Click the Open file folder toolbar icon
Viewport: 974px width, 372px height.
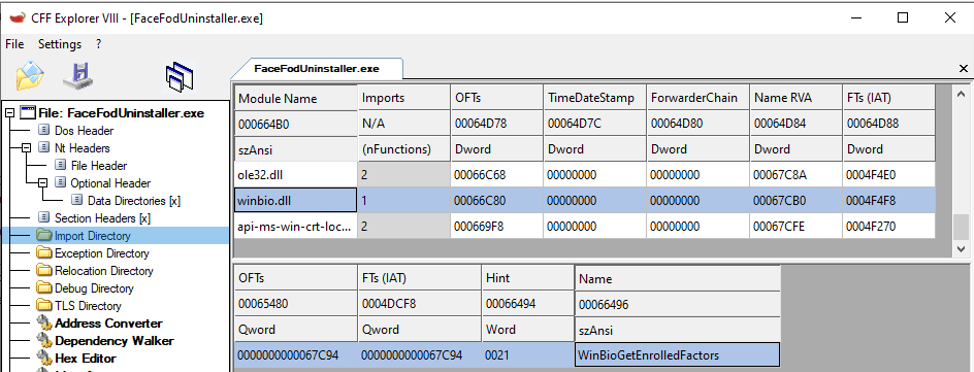coord(30,76)
